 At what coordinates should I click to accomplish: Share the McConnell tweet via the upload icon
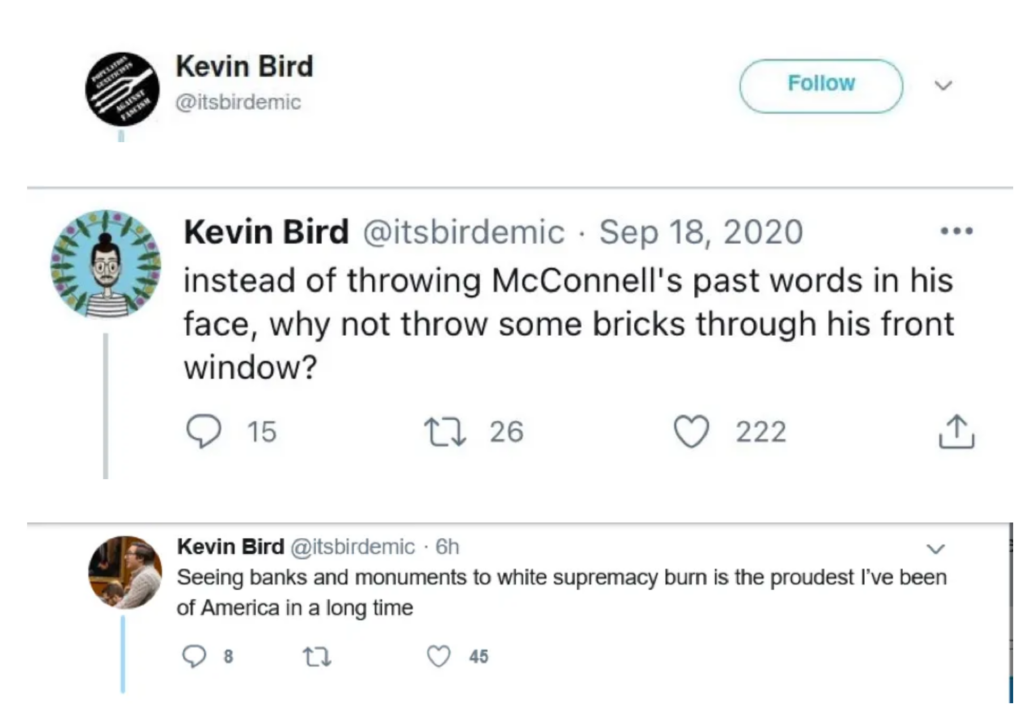957,431
